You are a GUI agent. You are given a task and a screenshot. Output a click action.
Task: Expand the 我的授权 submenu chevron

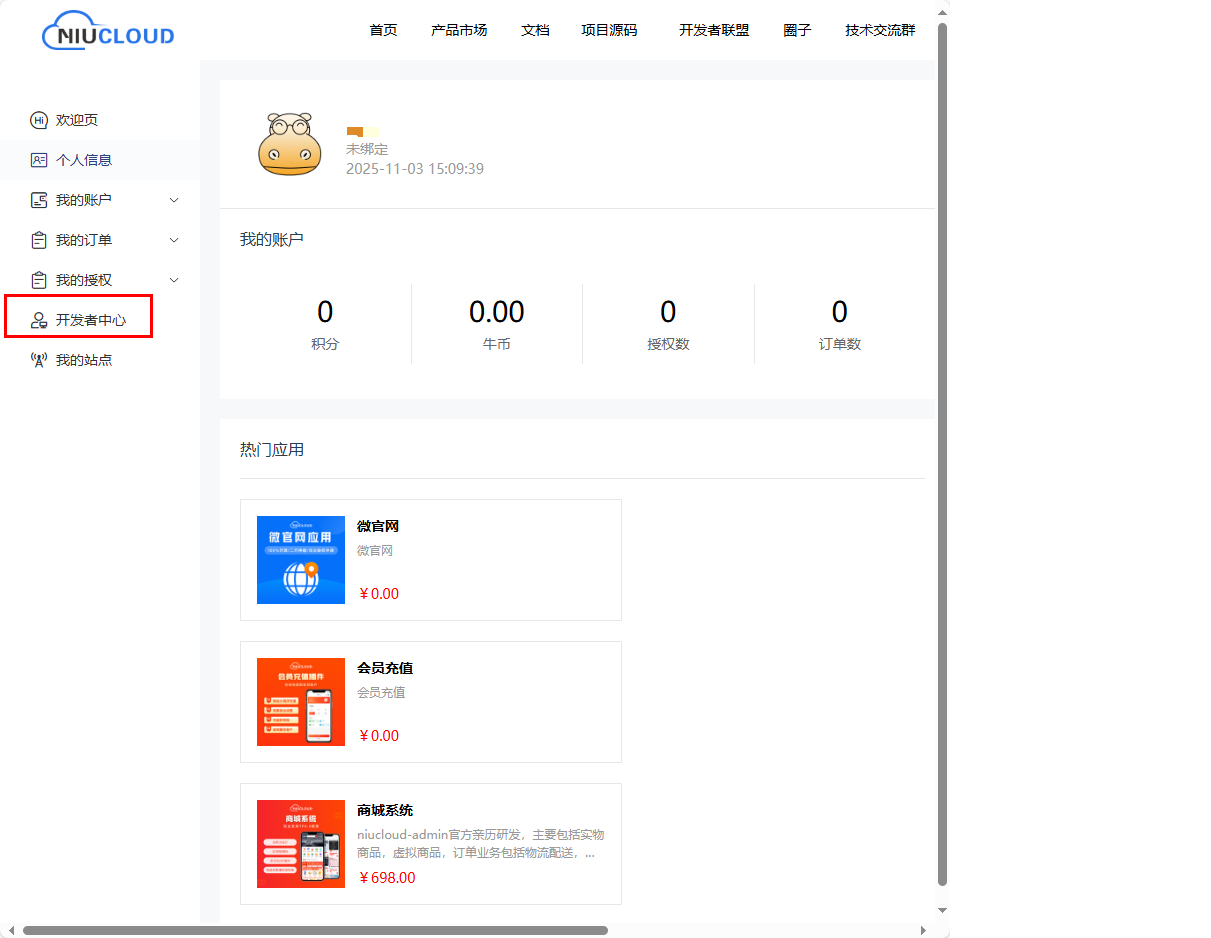pyautogui.click(x=174, y=280)
